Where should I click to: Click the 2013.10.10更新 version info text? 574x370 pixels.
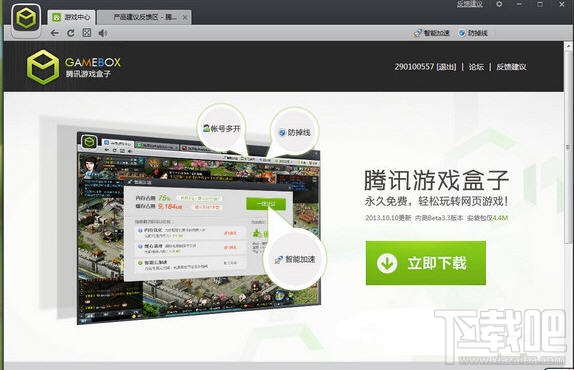pyautogui.click(x=436, y=218)
